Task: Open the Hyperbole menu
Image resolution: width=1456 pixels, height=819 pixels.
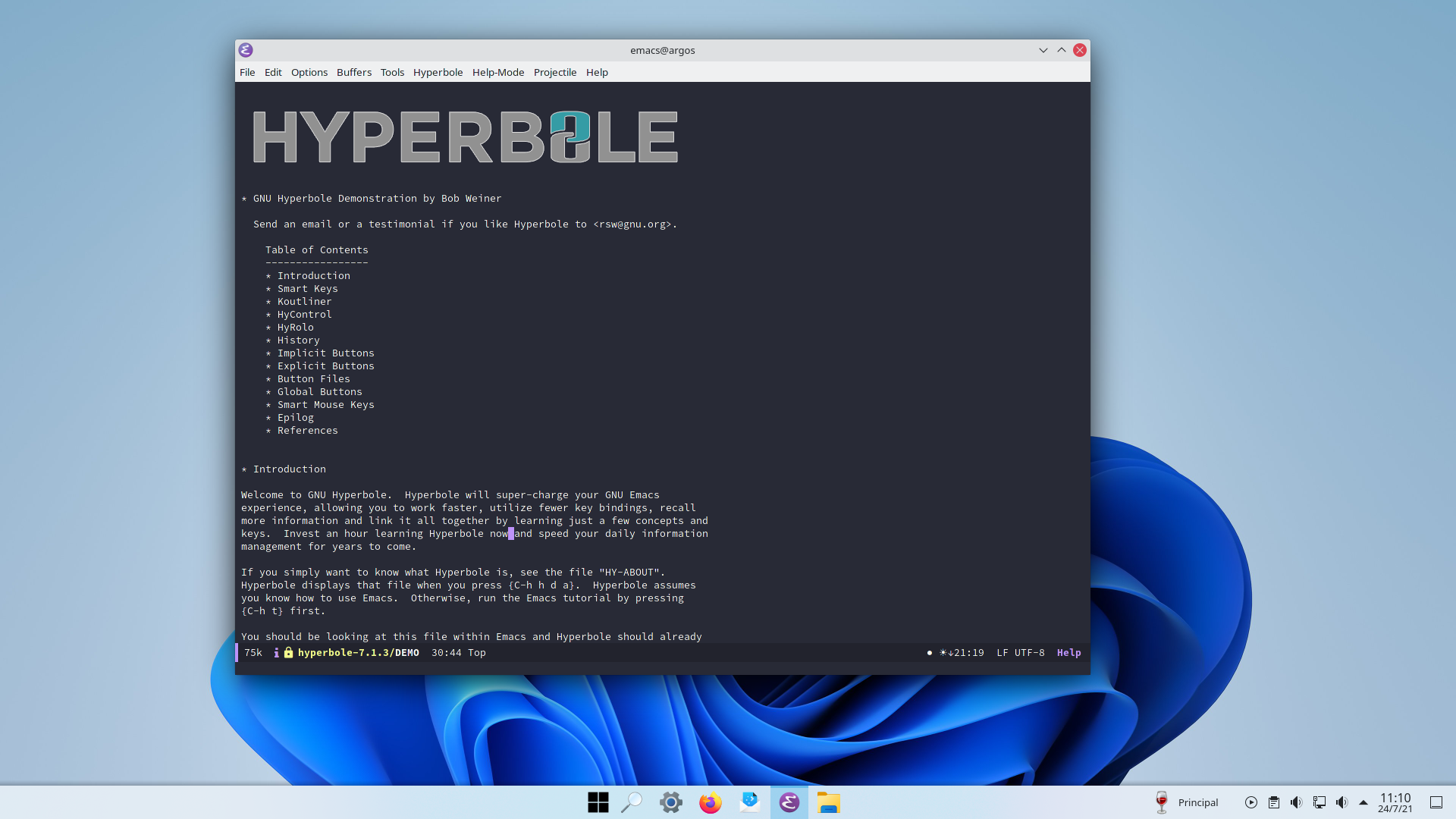Action: 438,72
